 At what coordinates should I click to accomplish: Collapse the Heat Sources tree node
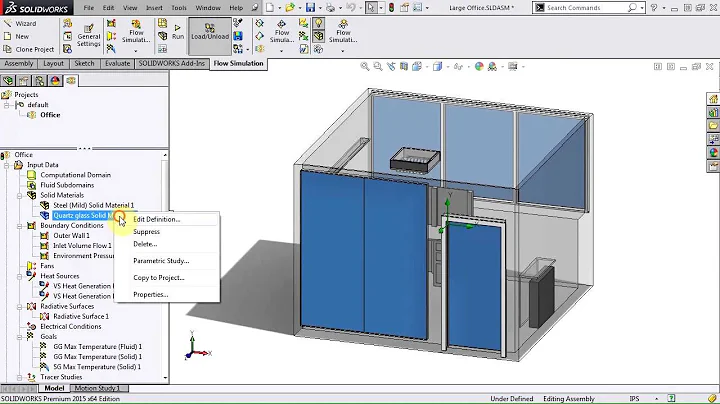[20, 276]
